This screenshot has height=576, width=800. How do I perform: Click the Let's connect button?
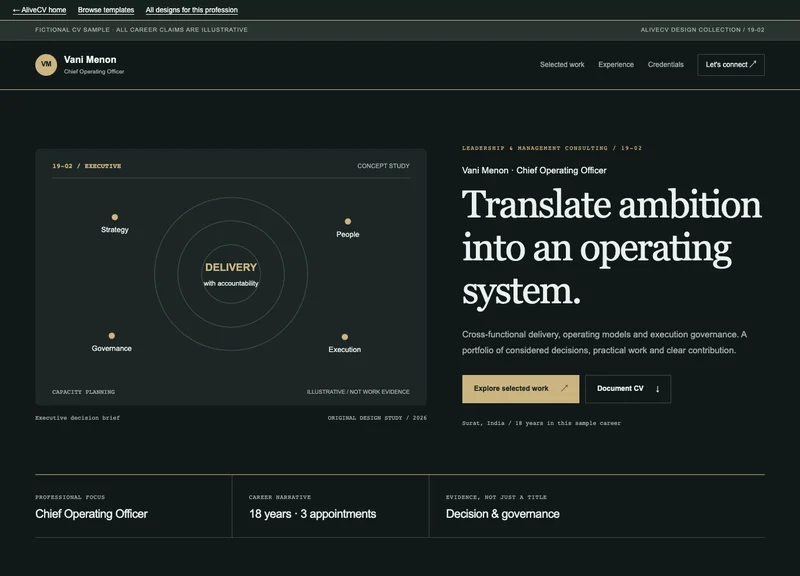pyautogui.click(x=731, y=65)
